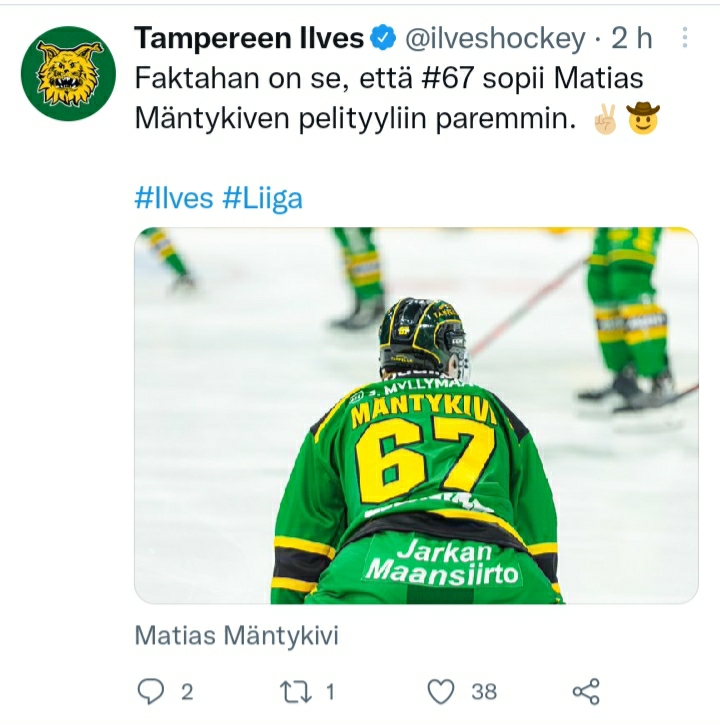The width and height of the screenshot is (720, 724).
Task: Like the tweet with the heart icon
Action: coord(441,690)
